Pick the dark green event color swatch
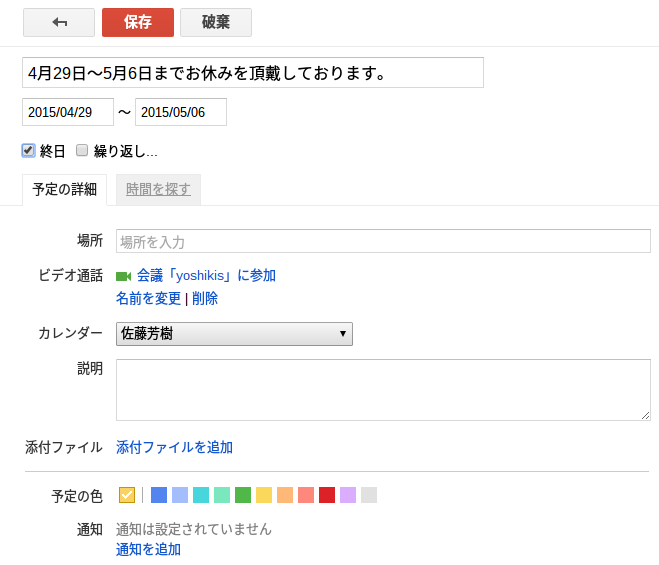The height and width of the screenshot is (565, 659). [243, 495]
